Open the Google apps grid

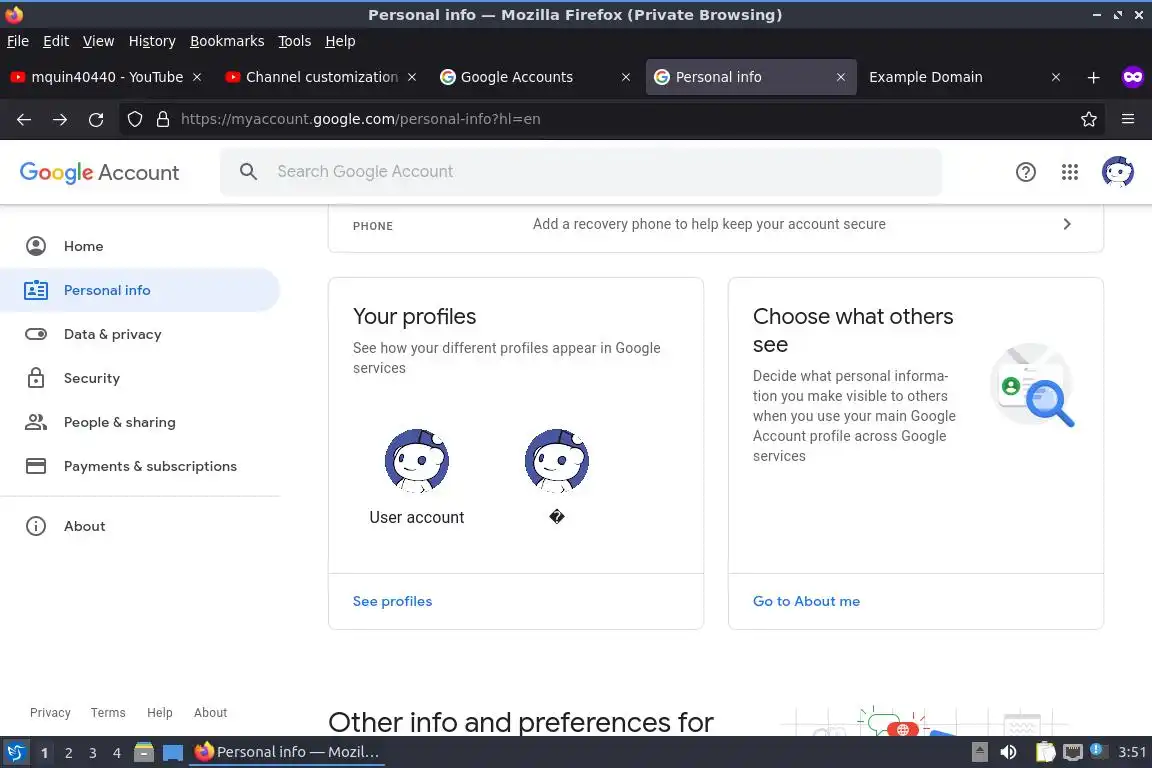coord(1070,172)
